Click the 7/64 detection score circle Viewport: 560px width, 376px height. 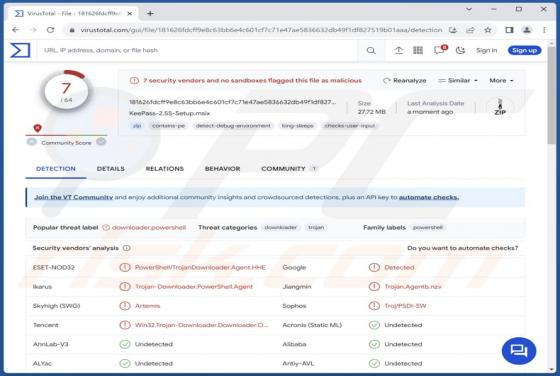pyautogui.click(x=66, y=91)
